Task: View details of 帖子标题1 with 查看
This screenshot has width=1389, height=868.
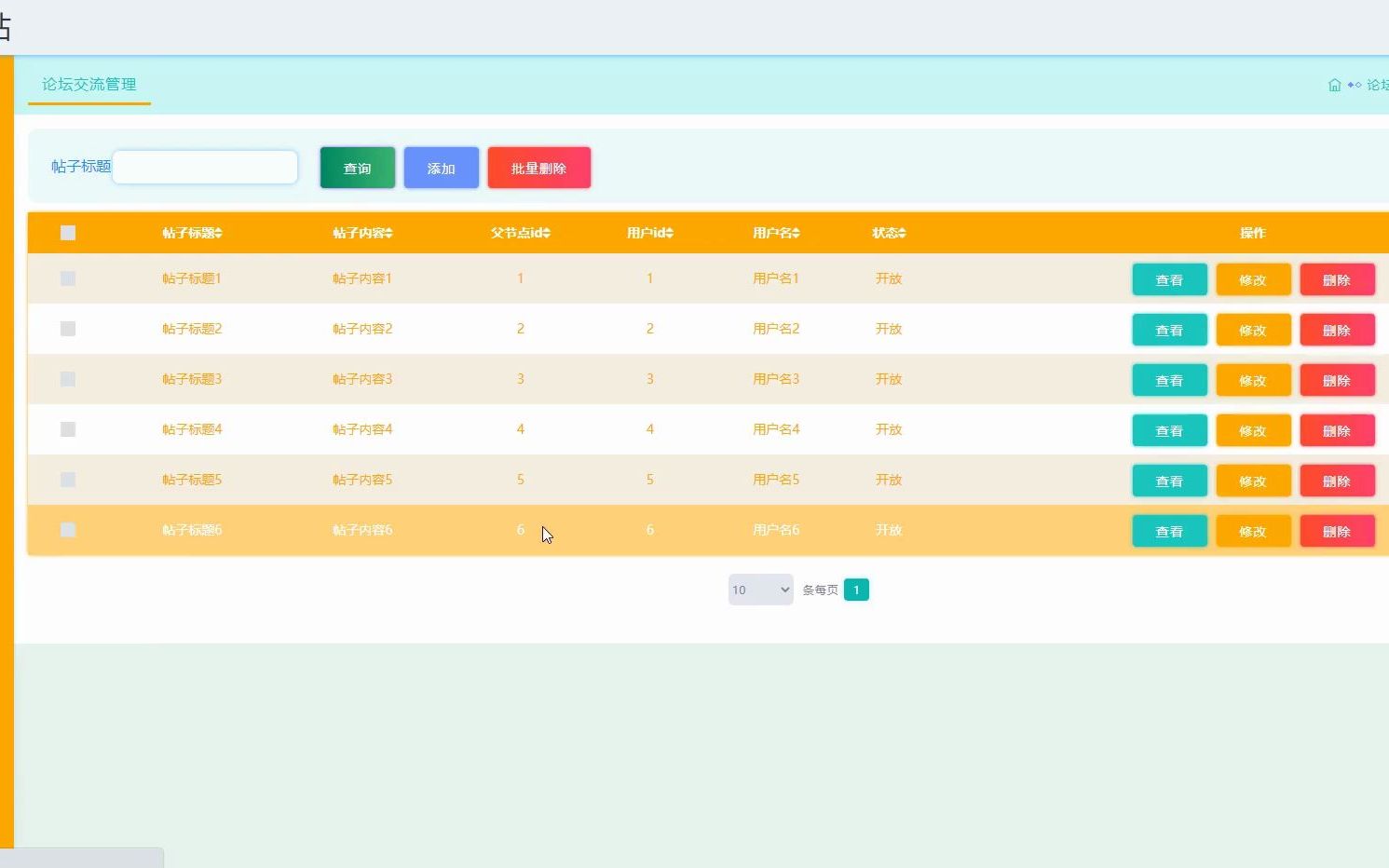Action: [x=1170, y=279]
